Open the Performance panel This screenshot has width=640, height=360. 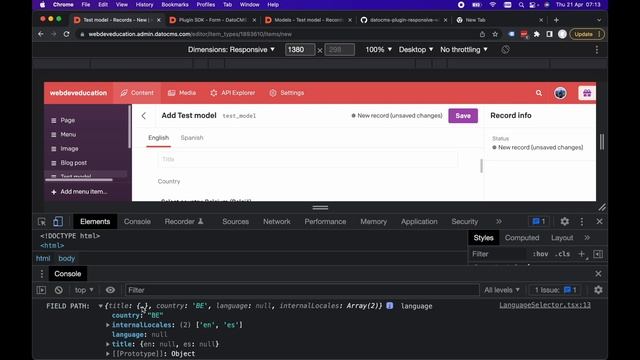tap(325, 222)
